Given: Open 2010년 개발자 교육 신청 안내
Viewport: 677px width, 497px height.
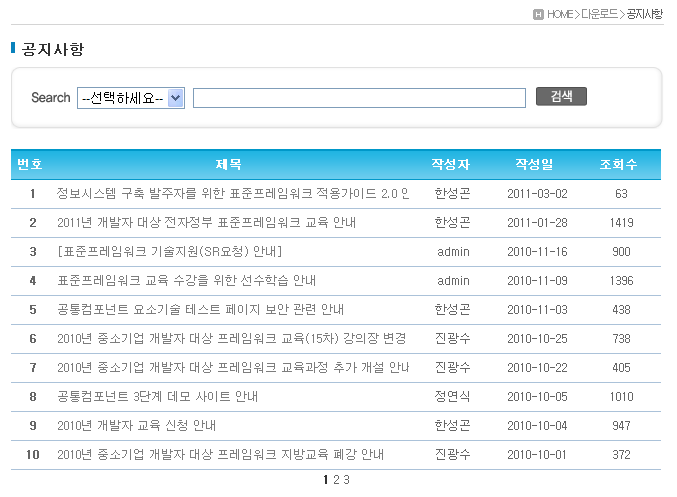Looking at the screenshot, I should click(x=141, y=426).
